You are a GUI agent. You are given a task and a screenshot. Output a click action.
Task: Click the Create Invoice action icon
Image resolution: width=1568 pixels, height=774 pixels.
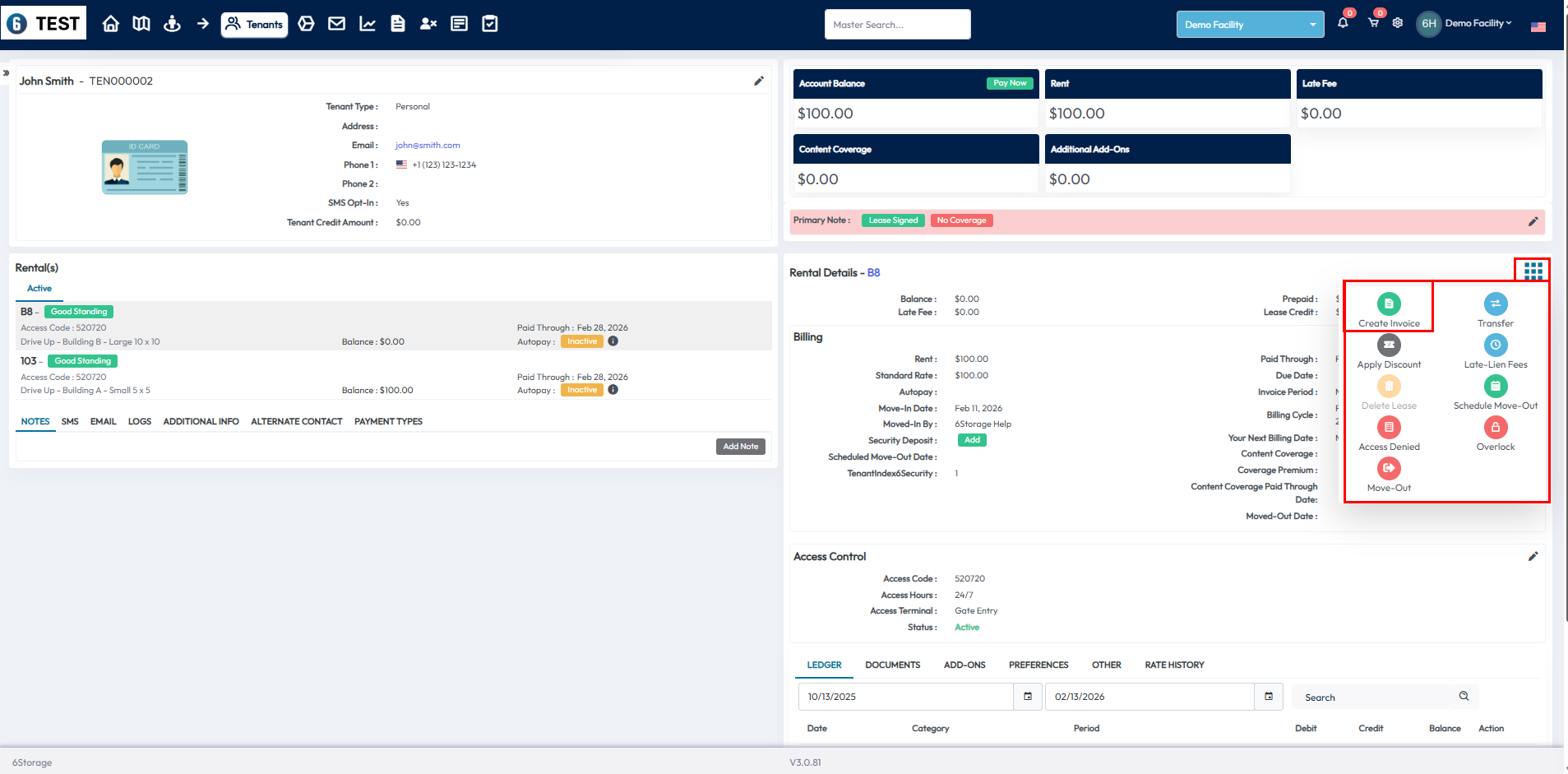tap(1389, 304)
